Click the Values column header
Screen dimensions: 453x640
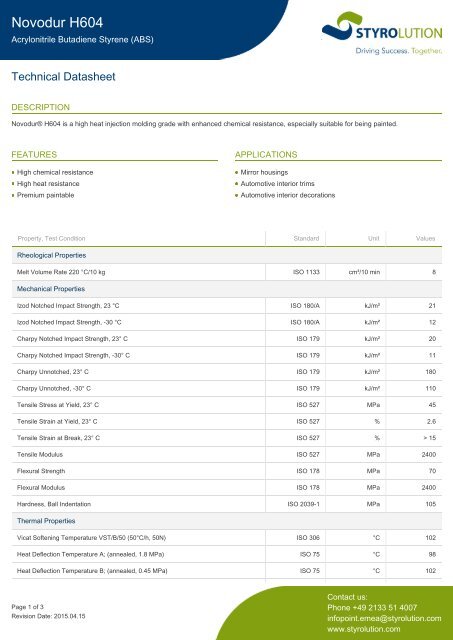coord(426,238)
